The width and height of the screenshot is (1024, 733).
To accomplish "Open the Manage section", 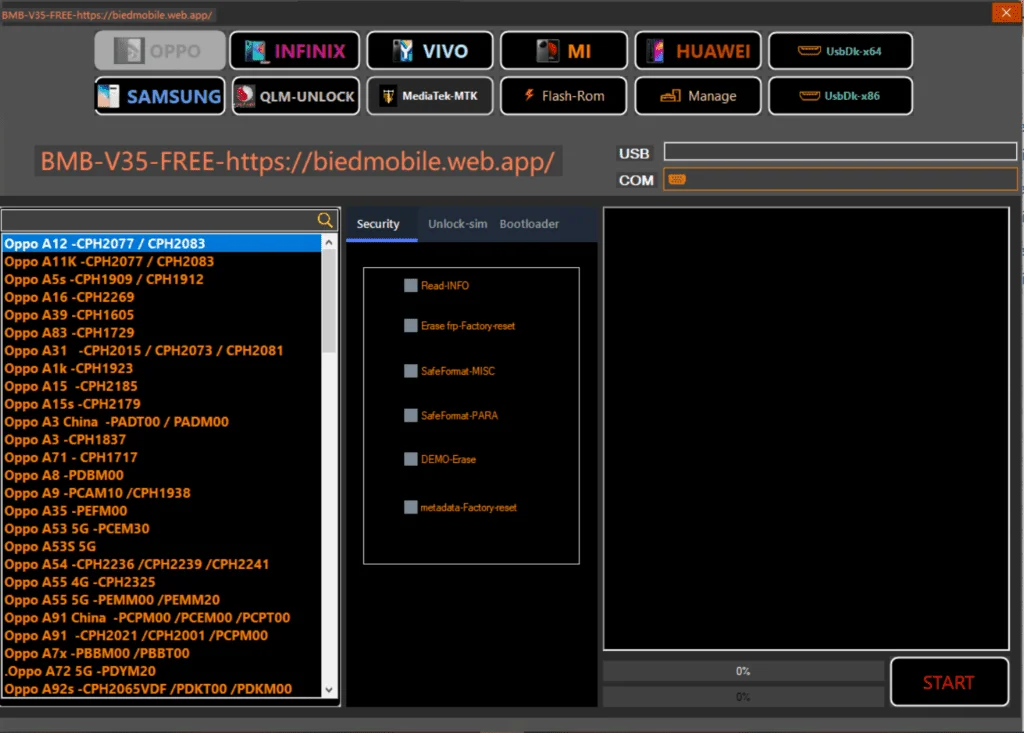I will click(698, 96).
